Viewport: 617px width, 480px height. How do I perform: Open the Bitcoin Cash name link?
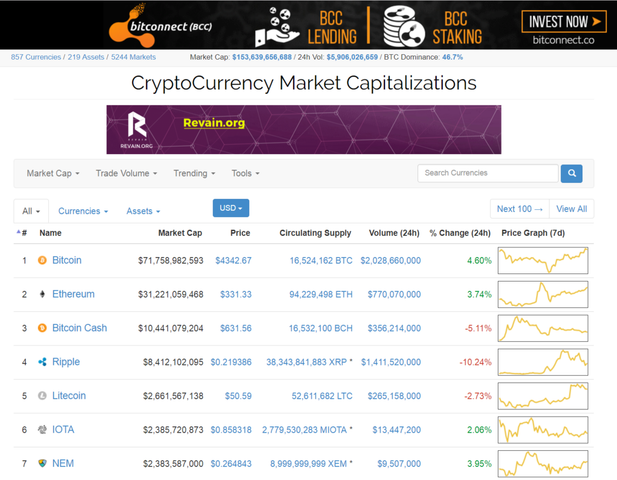[79, 328]
